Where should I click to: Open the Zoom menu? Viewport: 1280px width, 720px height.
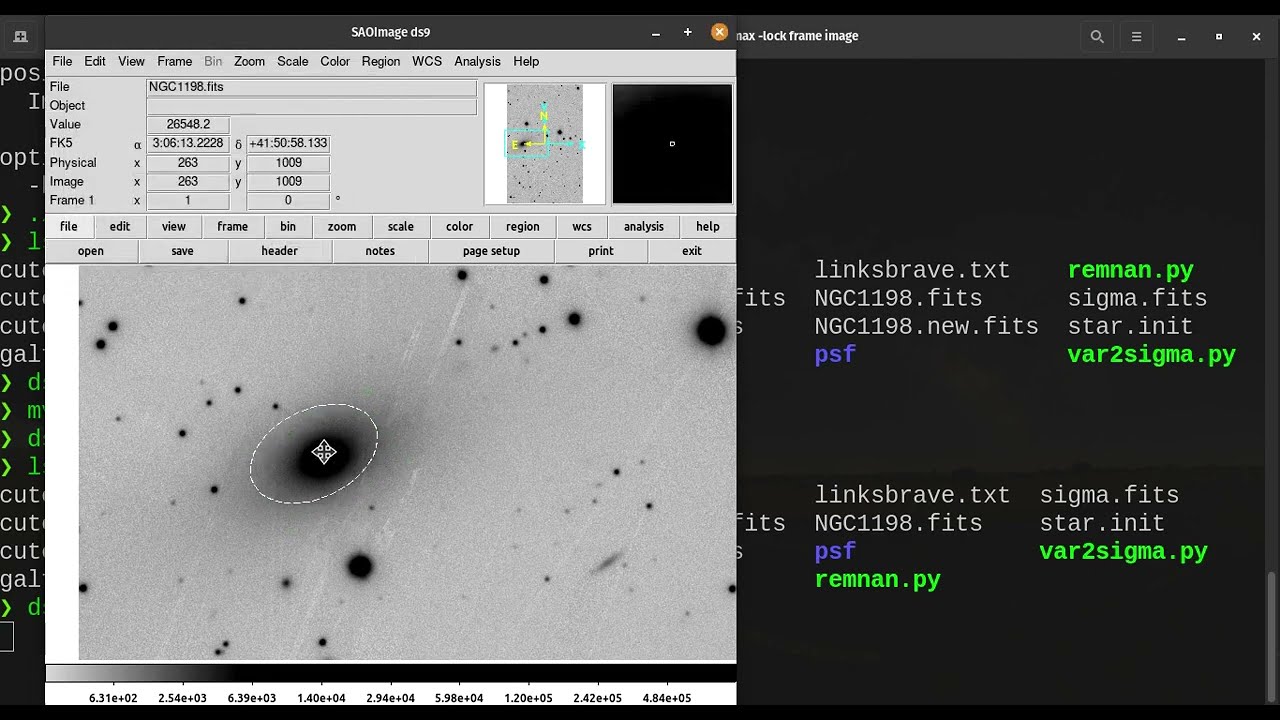pos(249,61)
